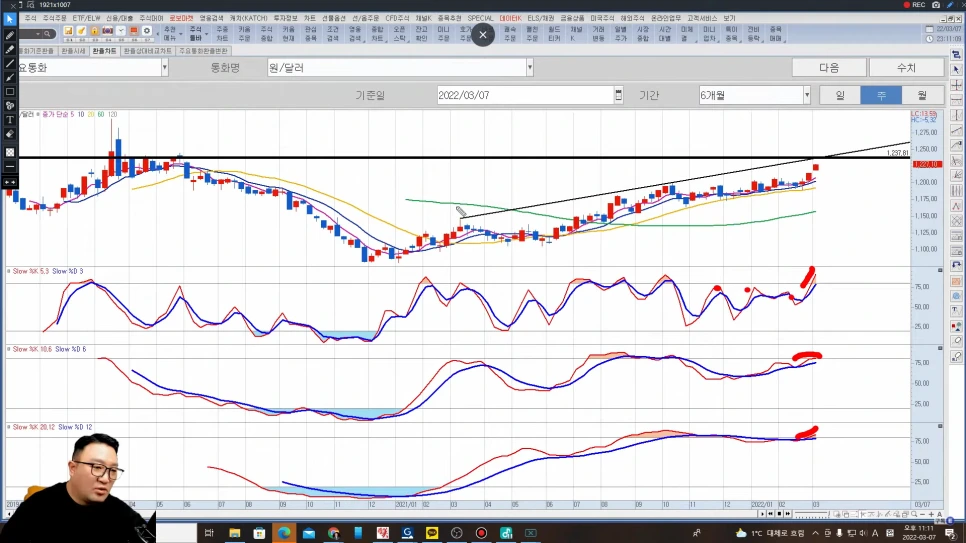Click the 기준일 date input field
The width and height of the screenshot is (966, 543).
(526, 95)
